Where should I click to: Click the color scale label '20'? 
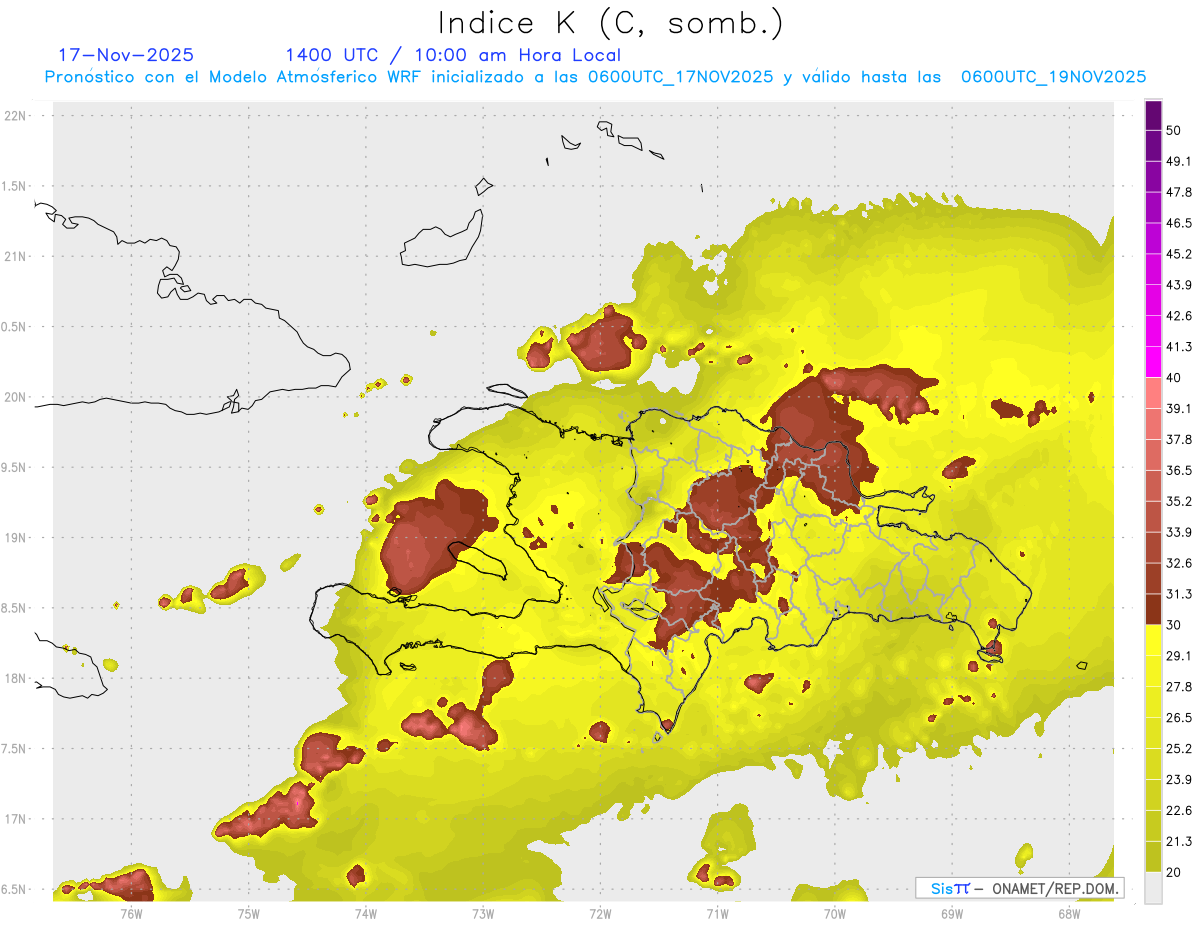[x=1175, y=872]
